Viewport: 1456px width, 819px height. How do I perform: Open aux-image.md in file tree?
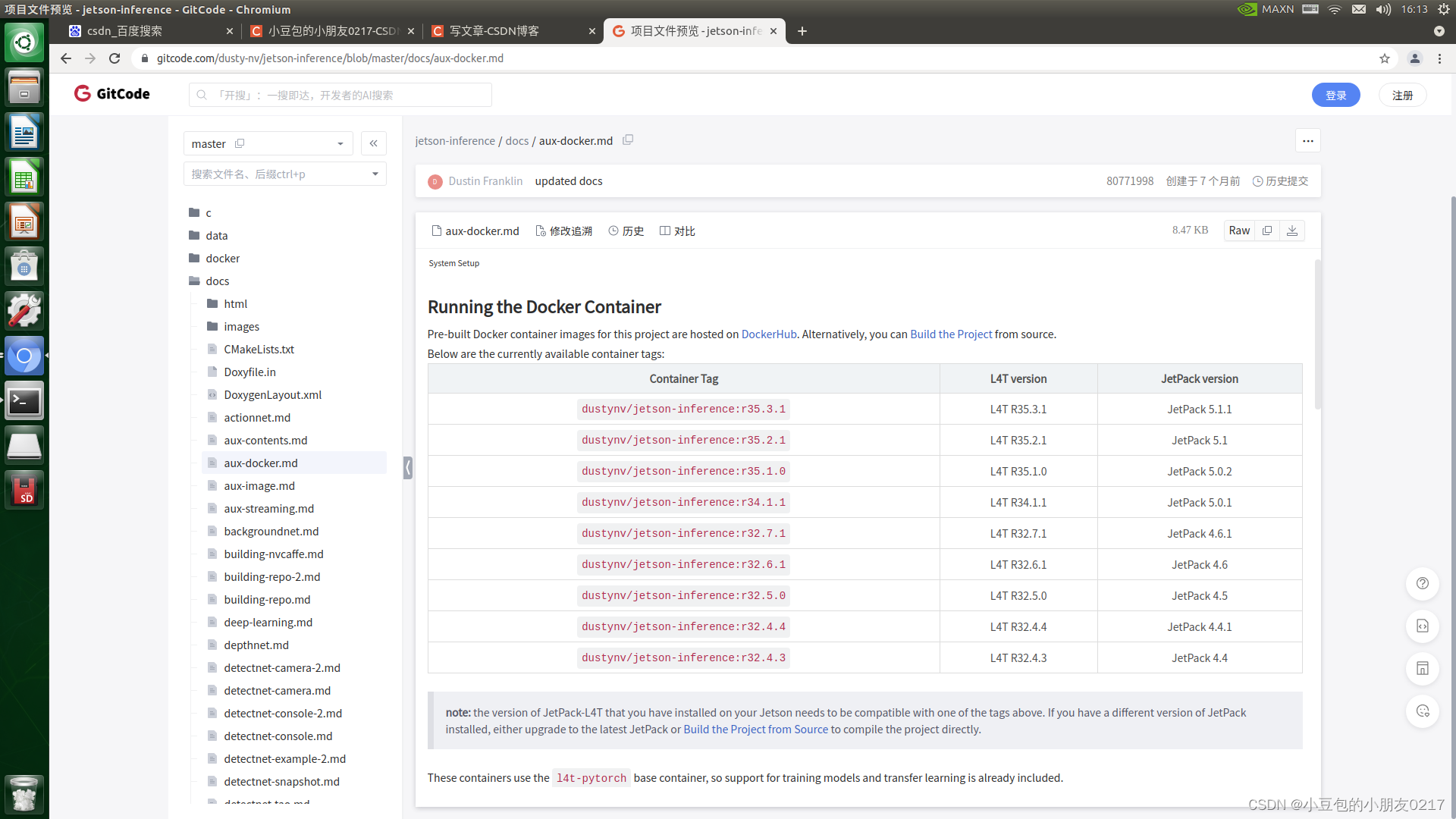(x=259, y=485)
